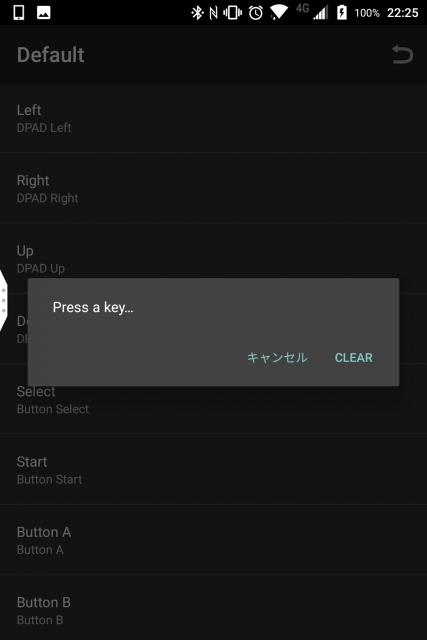Click the CLEAR button in dialog

354,358
